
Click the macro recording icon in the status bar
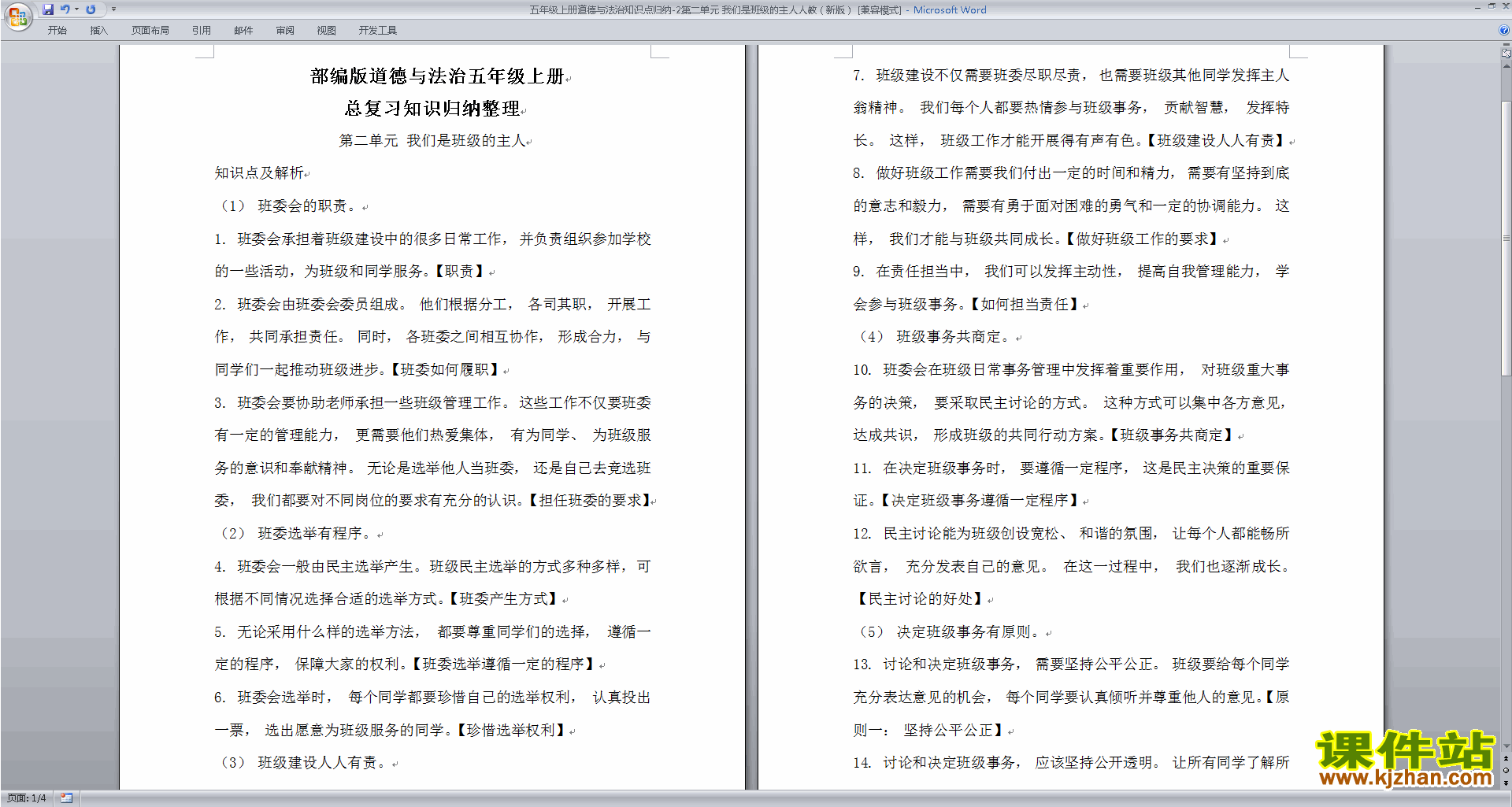click(67, 798)
